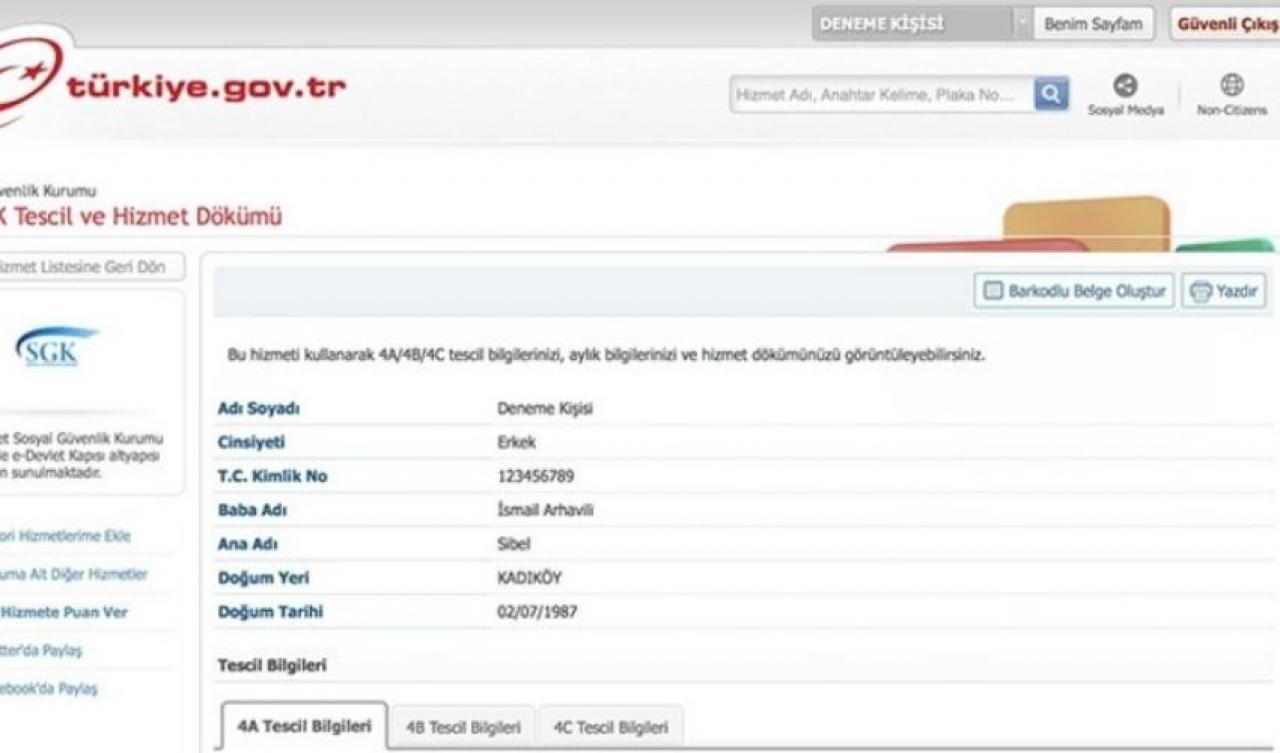Click the name value Deneme Kişisi

(545, 408)
